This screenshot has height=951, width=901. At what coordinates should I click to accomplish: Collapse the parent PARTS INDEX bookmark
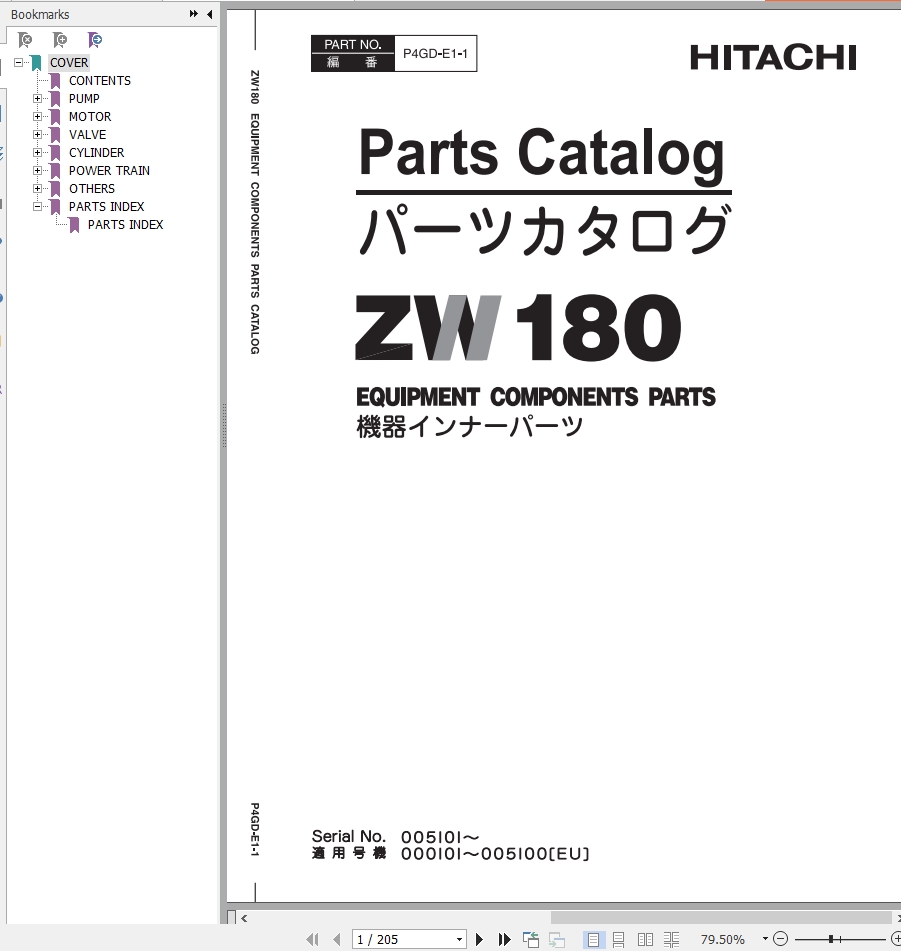pos(38,207)
